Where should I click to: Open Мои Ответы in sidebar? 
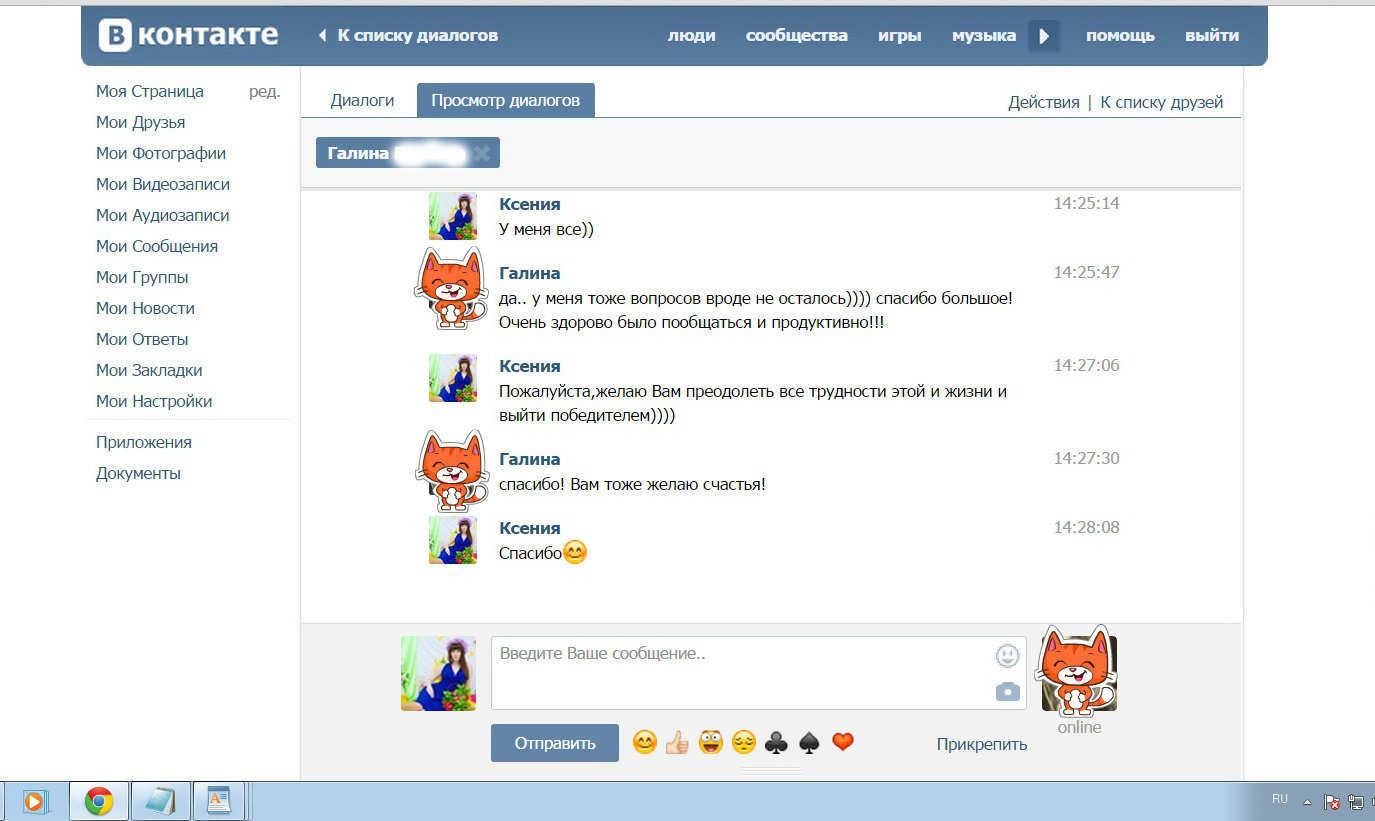pos(142,339)
